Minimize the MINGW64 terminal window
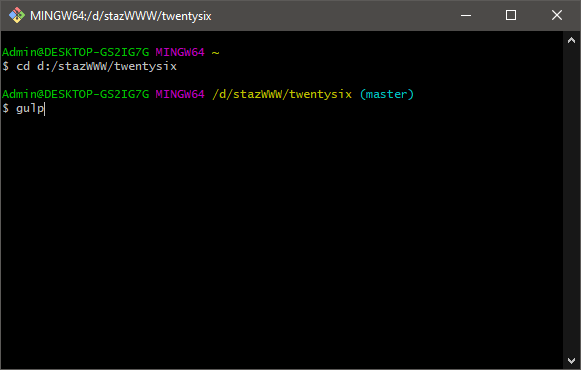This screenshot has height=370, width=581. coord(466,16)
